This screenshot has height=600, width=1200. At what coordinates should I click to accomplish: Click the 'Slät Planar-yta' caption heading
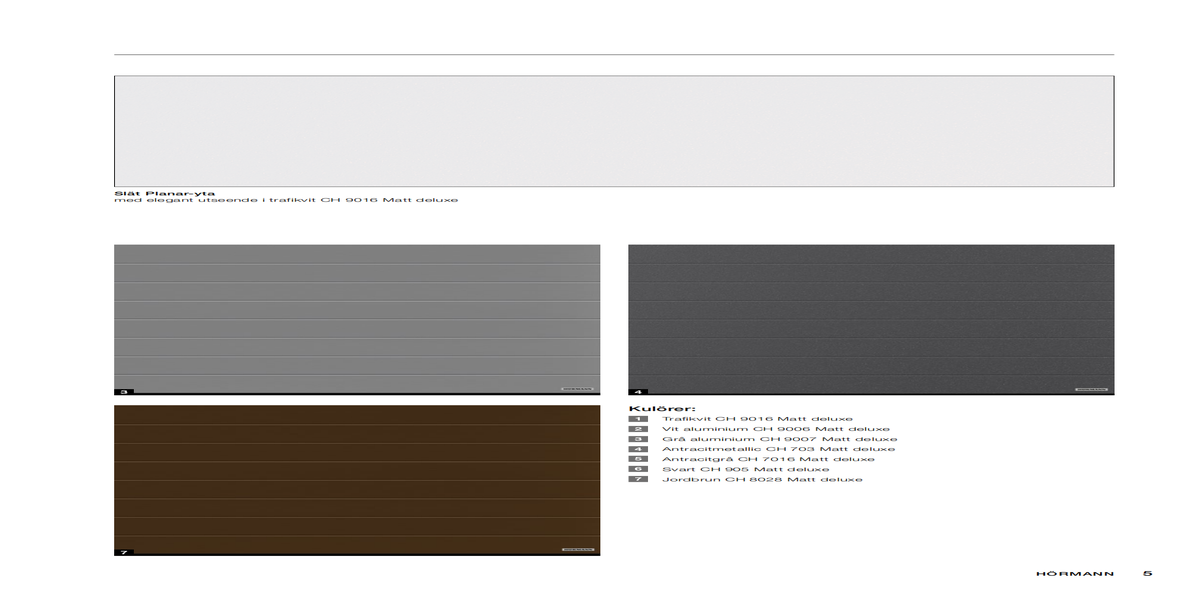[164, 193]
